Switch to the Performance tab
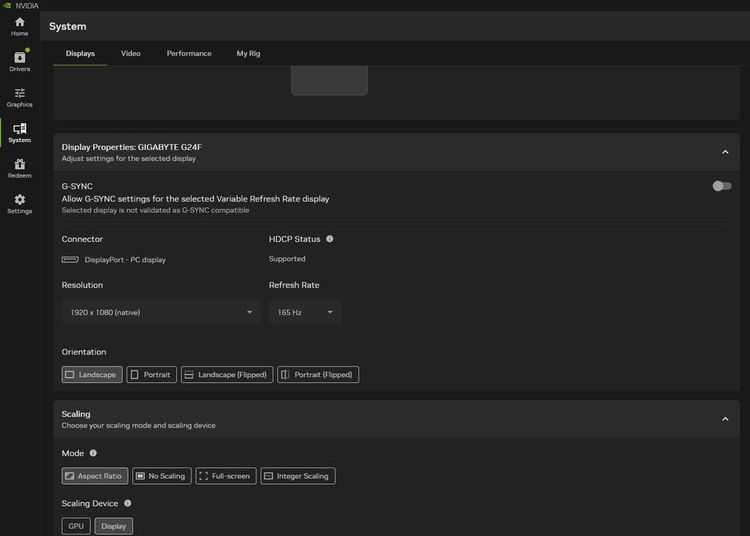 click(x=189, y=53)
